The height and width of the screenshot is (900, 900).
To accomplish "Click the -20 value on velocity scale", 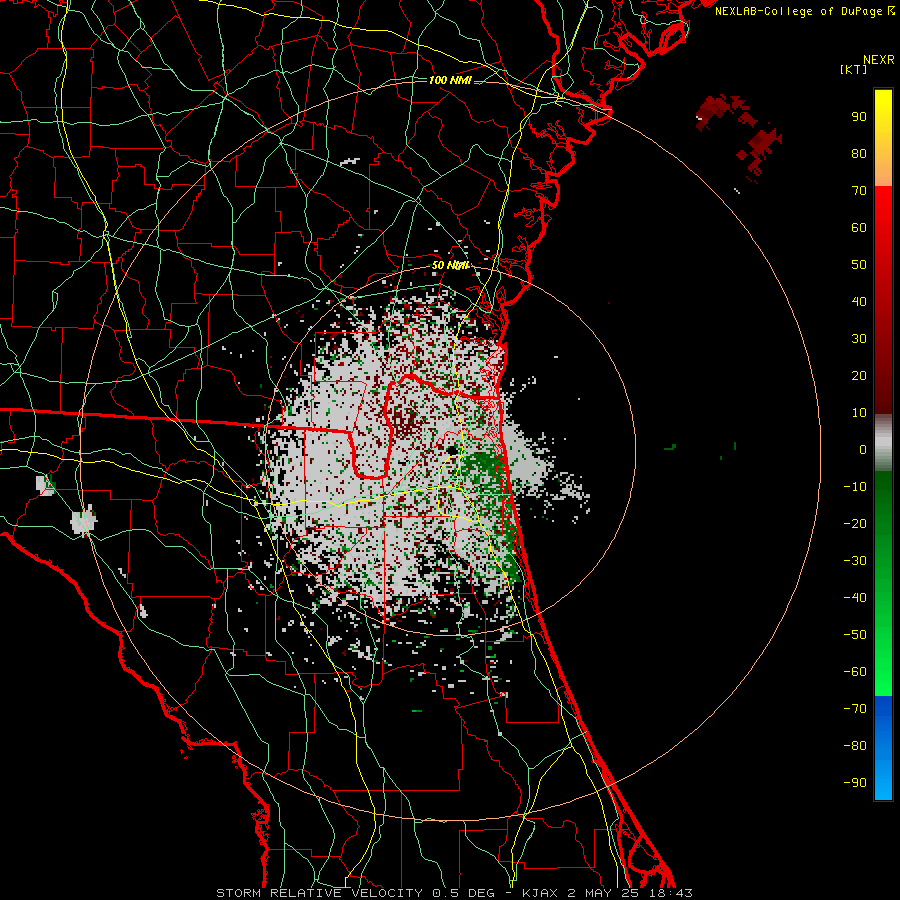I will click(855, 523).
